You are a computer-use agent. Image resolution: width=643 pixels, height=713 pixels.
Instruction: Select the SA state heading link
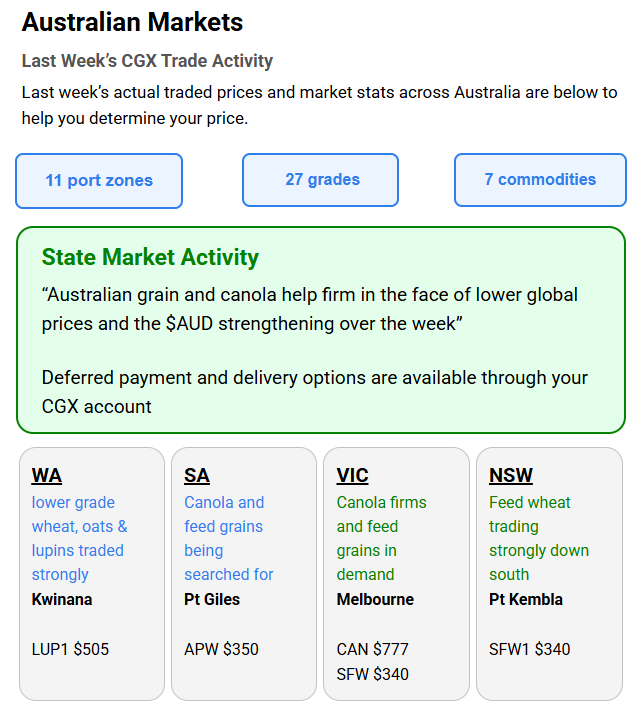(x=197, y=476)
